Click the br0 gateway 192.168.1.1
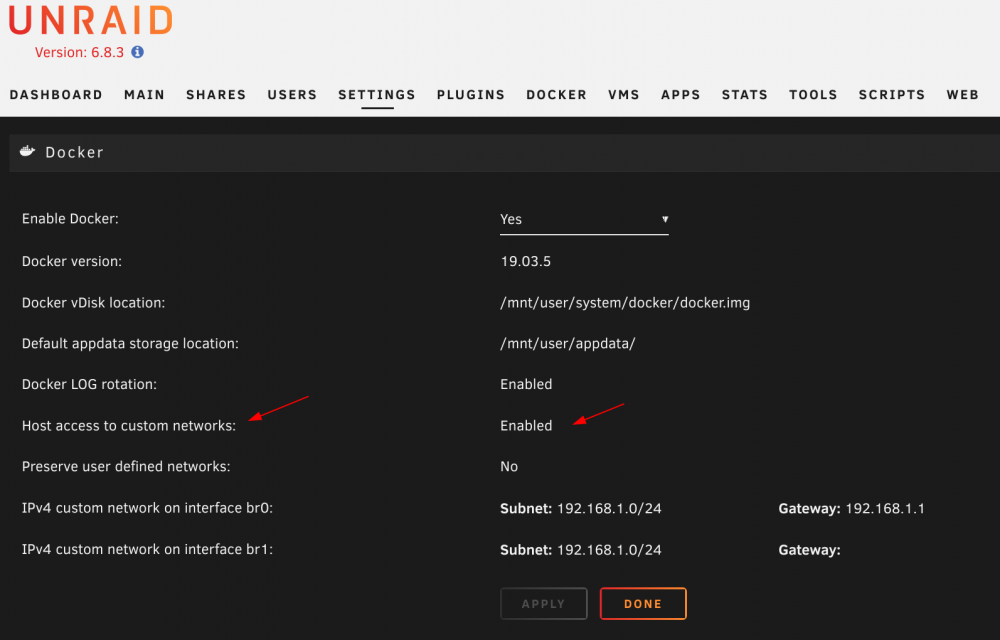 (885, 509)
